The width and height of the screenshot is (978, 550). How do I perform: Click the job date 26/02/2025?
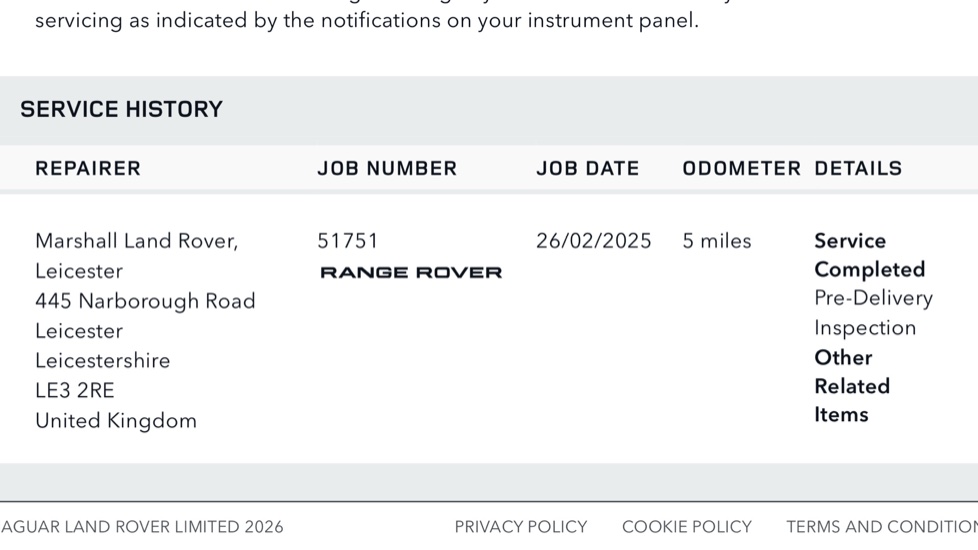click(x=593, y=241)
